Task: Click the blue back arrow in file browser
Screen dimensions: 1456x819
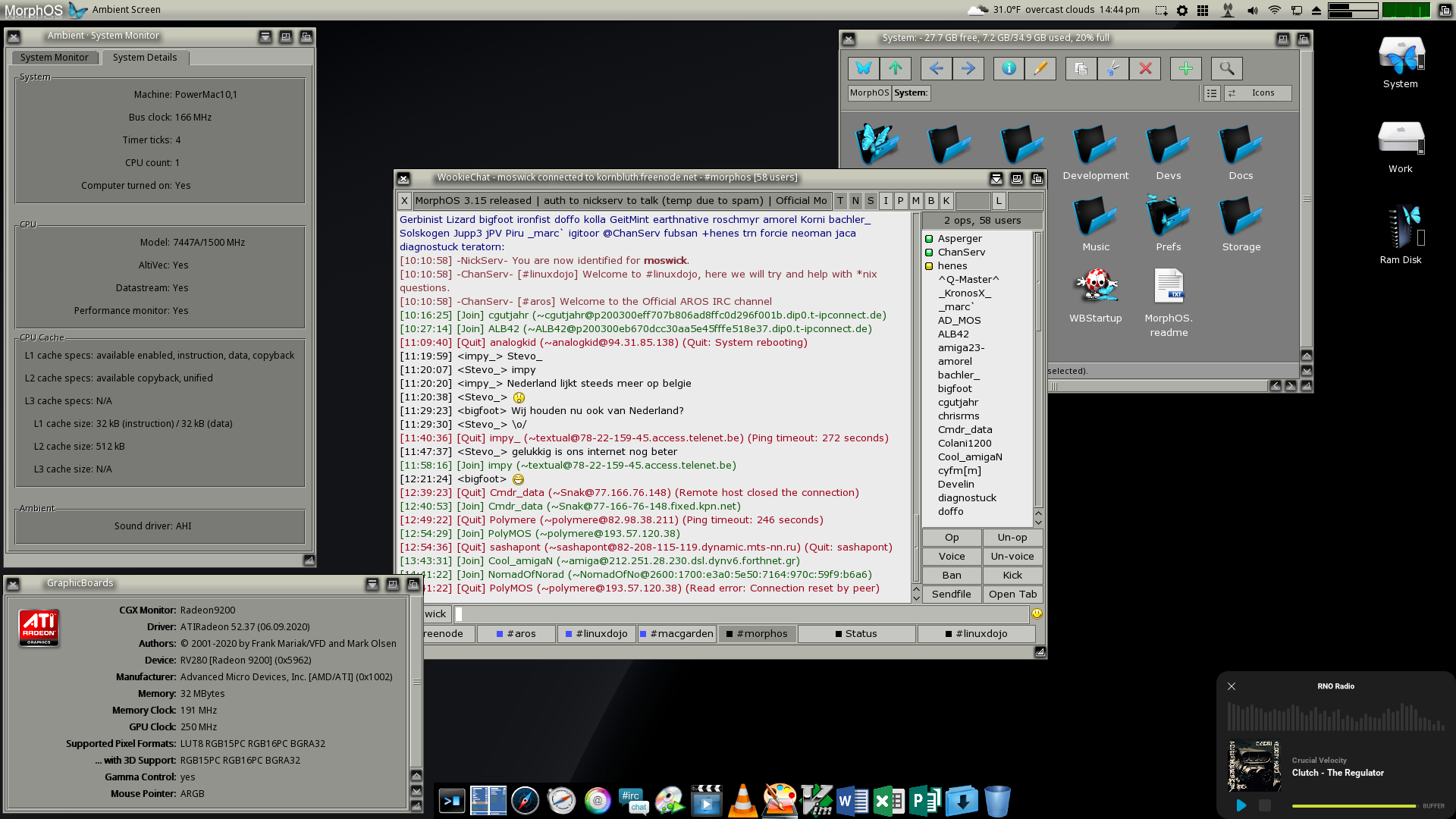Action: 936,68
